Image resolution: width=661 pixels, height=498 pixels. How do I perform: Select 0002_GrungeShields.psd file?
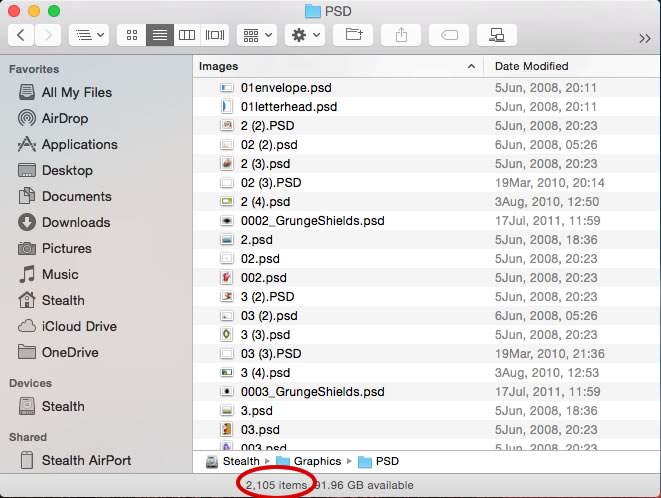[x=427, y=221]
